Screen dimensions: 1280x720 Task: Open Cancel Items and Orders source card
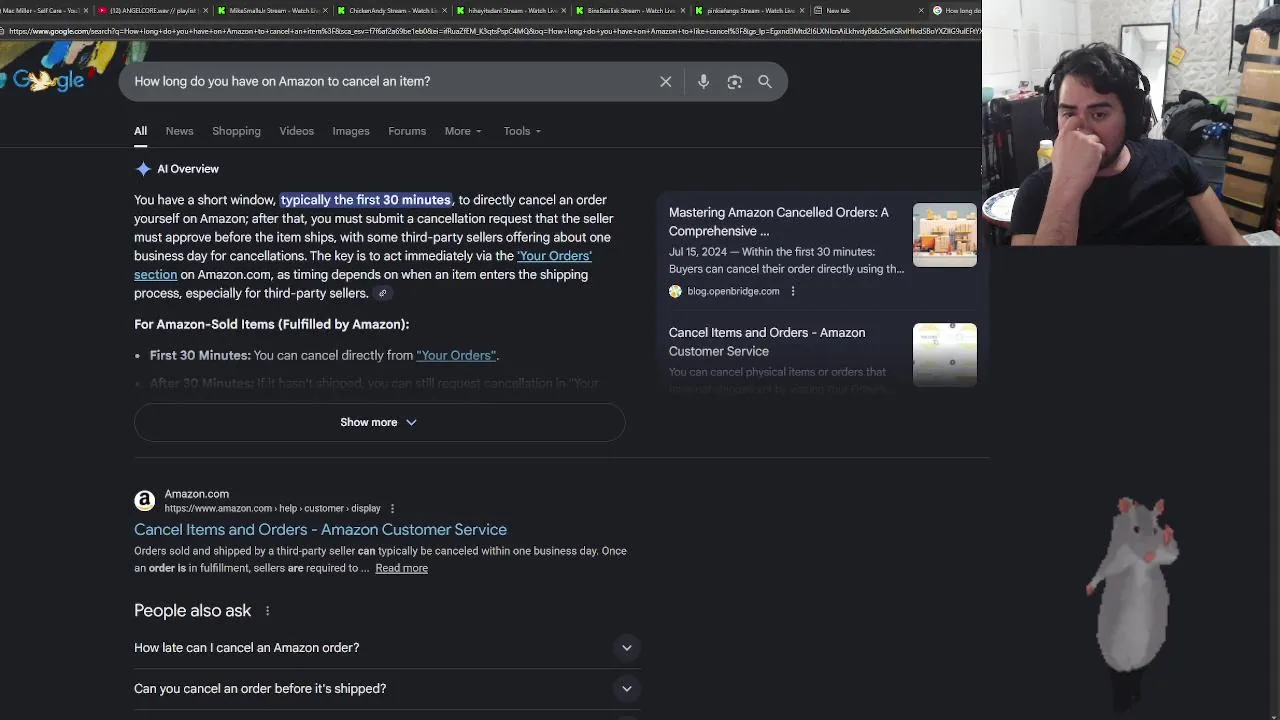767,342
